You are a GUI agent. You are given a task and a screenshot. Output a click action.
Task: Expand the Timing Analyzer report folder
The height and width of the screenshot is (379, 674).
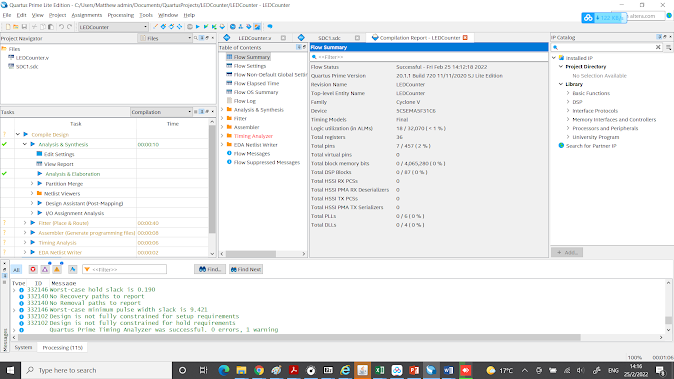222,136
